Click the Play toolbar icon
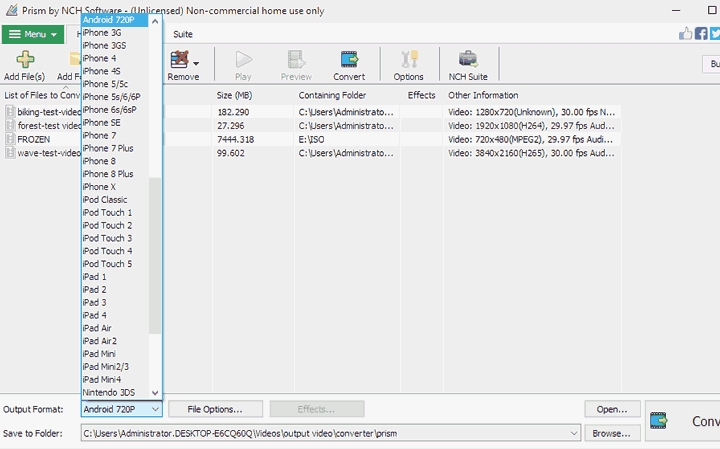Screen dimensions: 720x449 (243, 59)
